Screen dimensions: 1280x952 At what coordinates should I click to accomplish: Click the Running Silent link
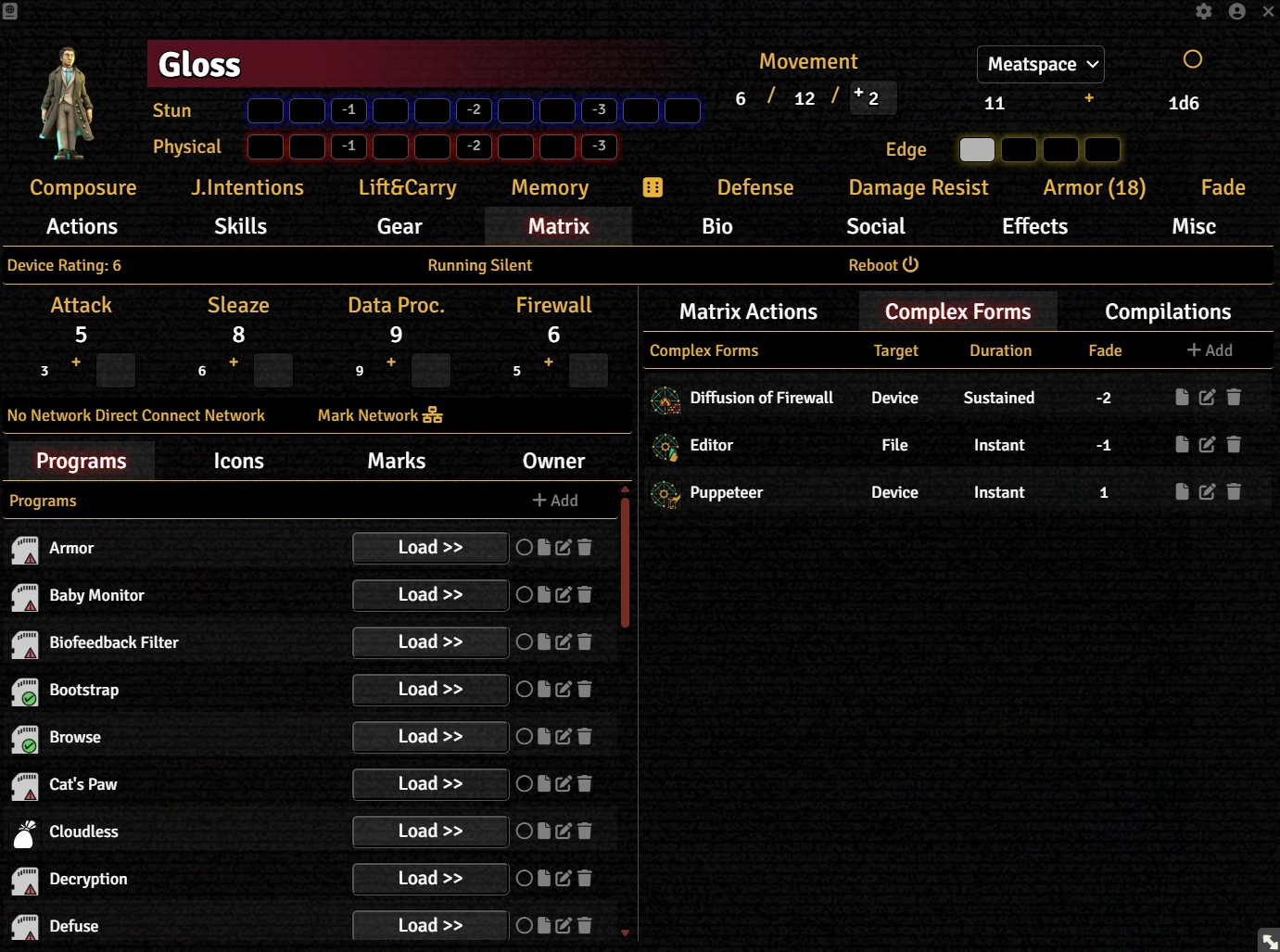pos(479,266)
